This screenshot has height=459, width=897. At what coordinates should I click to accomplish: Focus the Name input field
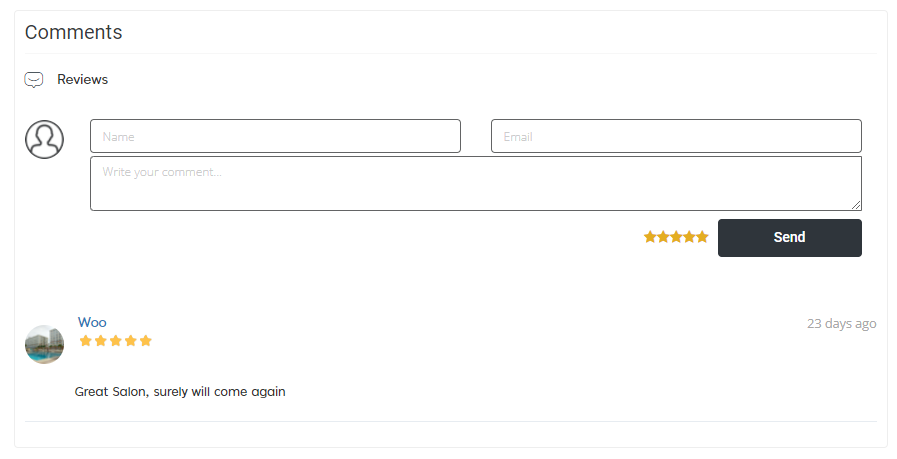pyautogui.click(x=275, y=136)
